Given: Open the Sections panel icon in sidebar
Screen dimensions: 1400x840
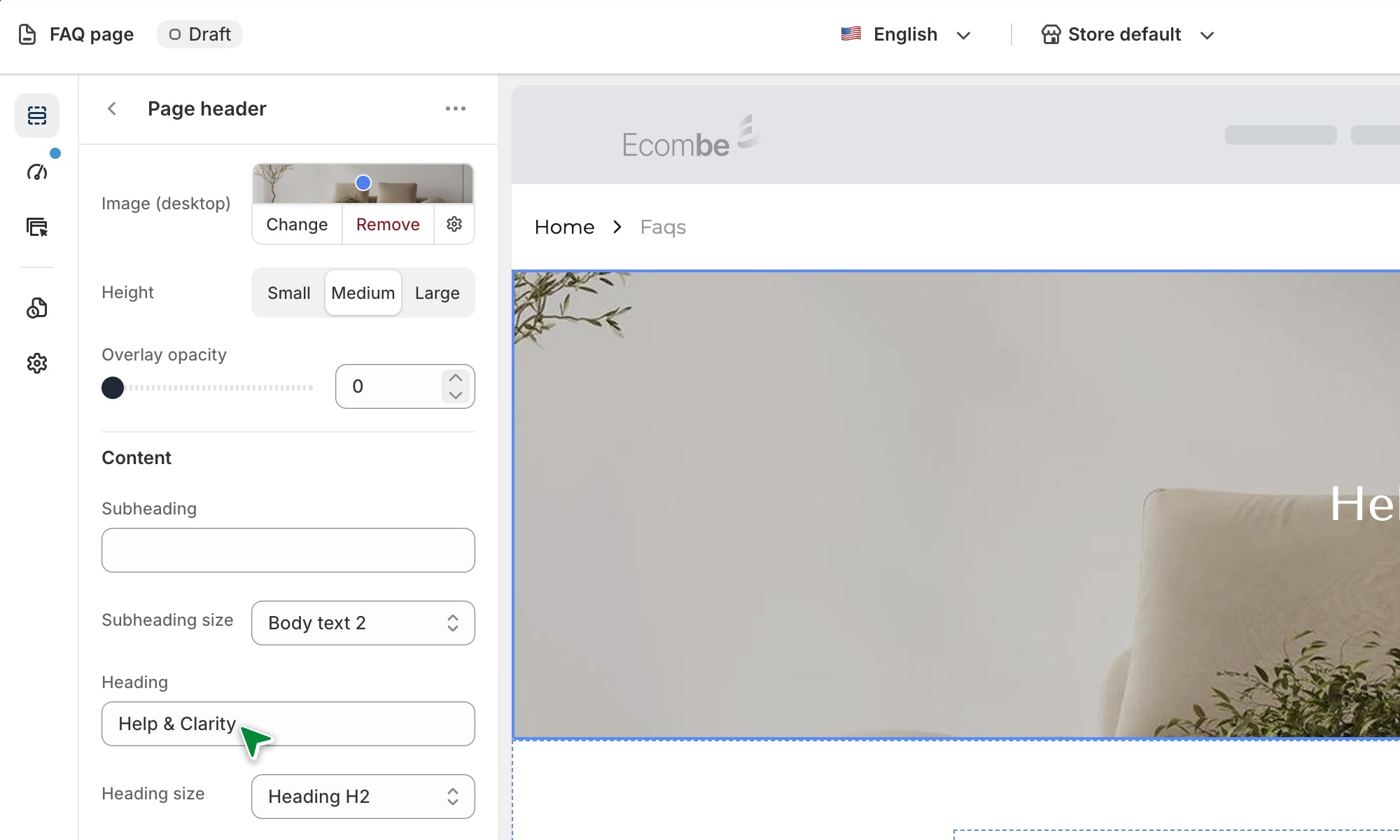Looking at the screenshot, I should (x=37, y=115).
